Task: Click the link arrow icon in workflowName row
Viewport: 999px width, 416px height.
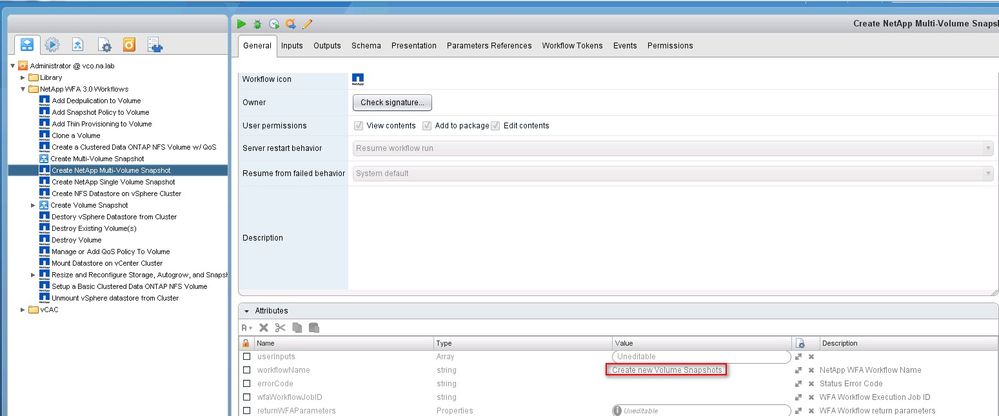Action: tap(799, 370)
